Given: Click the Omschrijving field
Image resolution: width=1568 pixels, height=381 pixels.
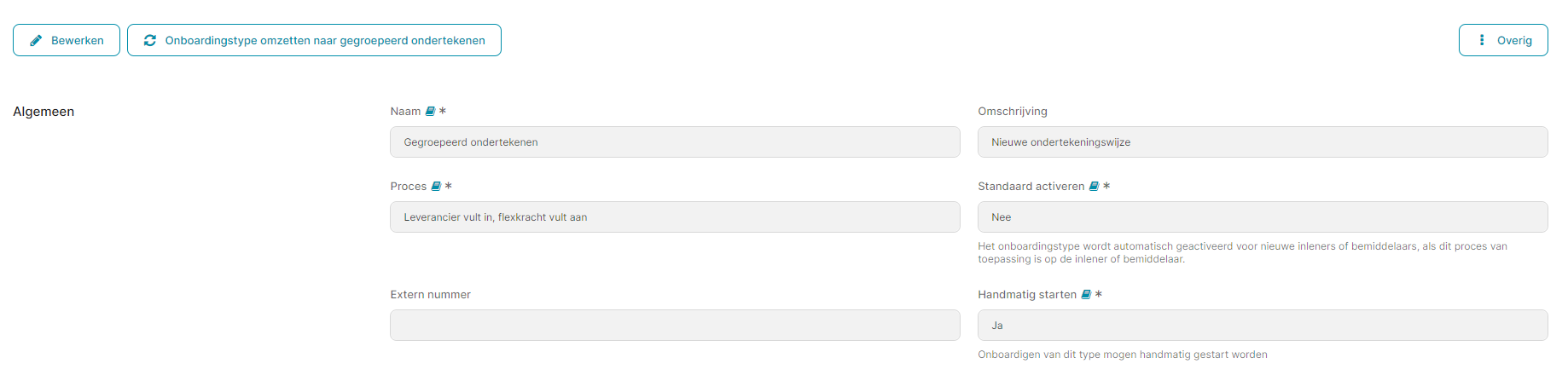Looking at the screenshot, I should pyautogui.click(x=1263, y=142).
